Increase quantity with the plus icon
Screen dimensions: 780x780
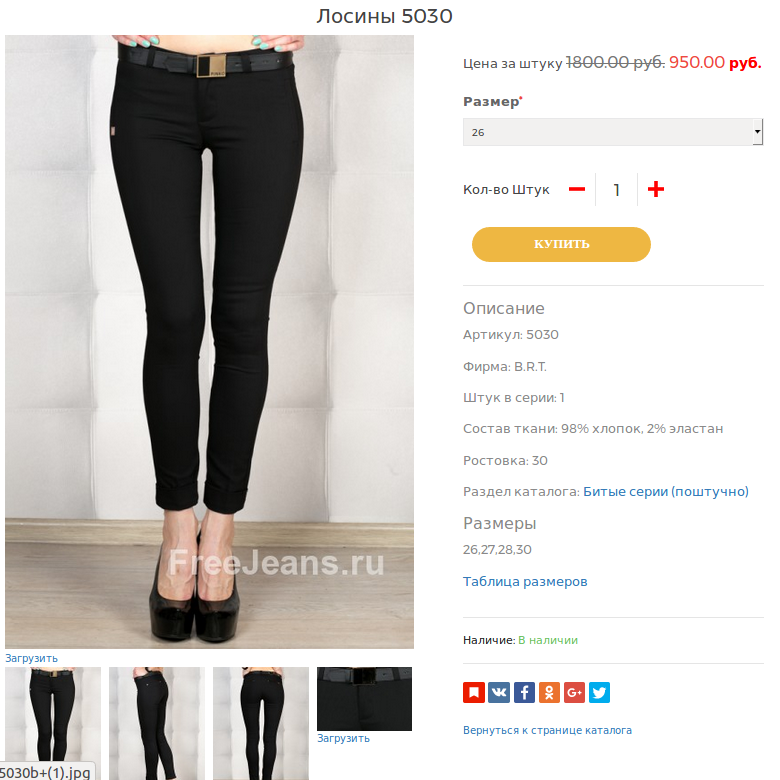coord(656,189)
